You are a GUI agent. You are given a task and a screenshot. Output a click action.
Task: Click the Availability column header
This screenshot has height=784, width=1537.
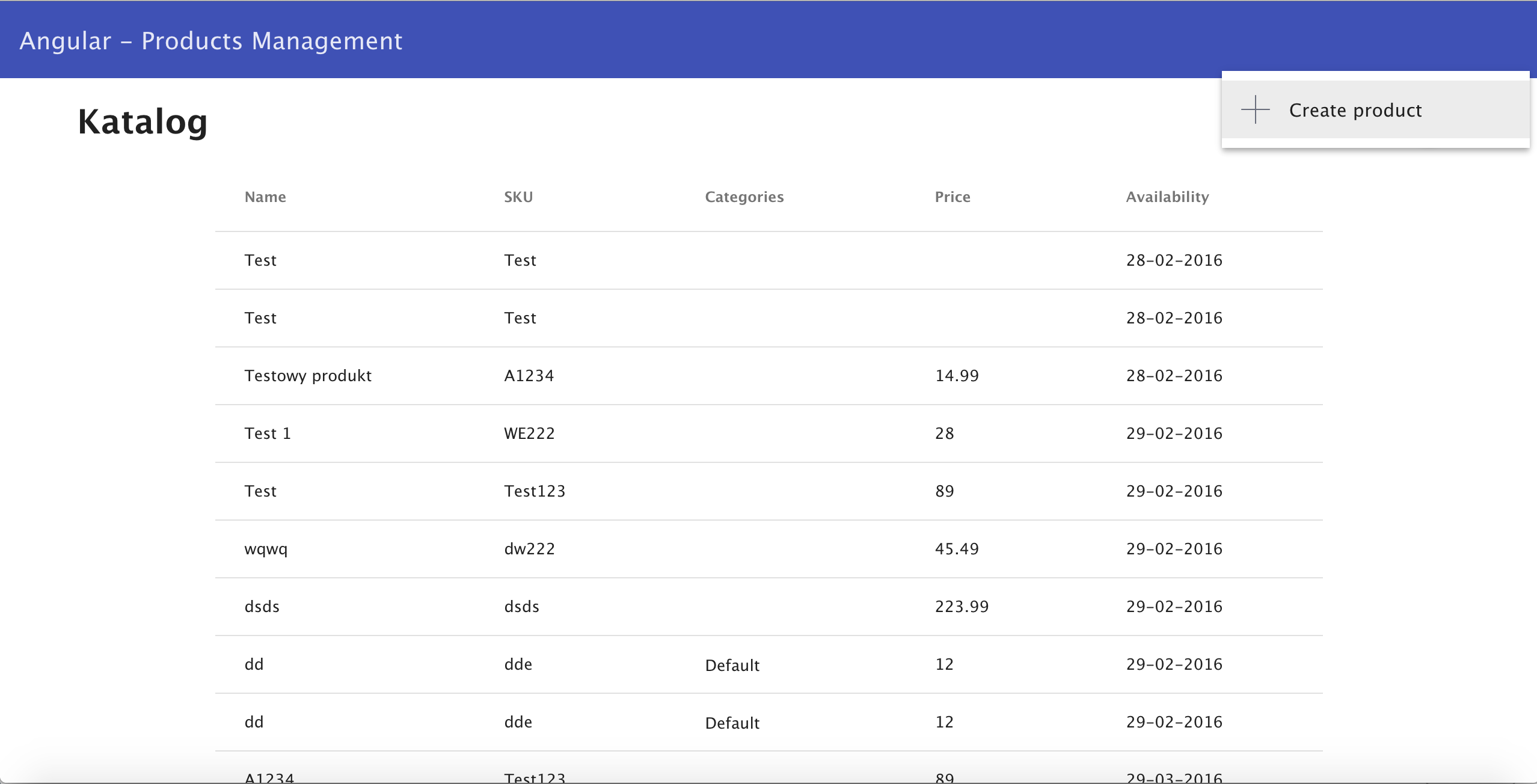tap(1167, 197)
